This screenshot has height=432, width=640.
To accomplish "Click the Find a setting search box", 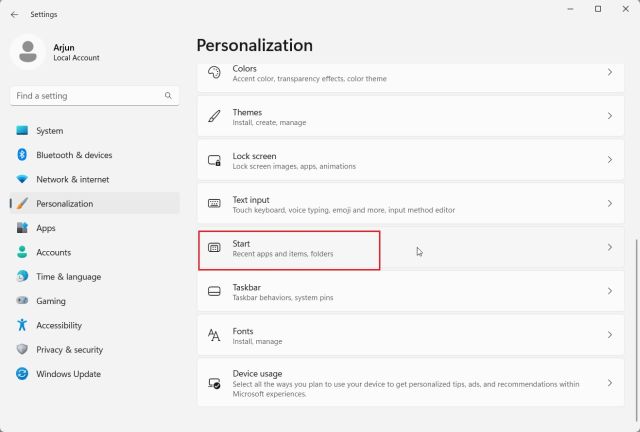I will (95, 96).
